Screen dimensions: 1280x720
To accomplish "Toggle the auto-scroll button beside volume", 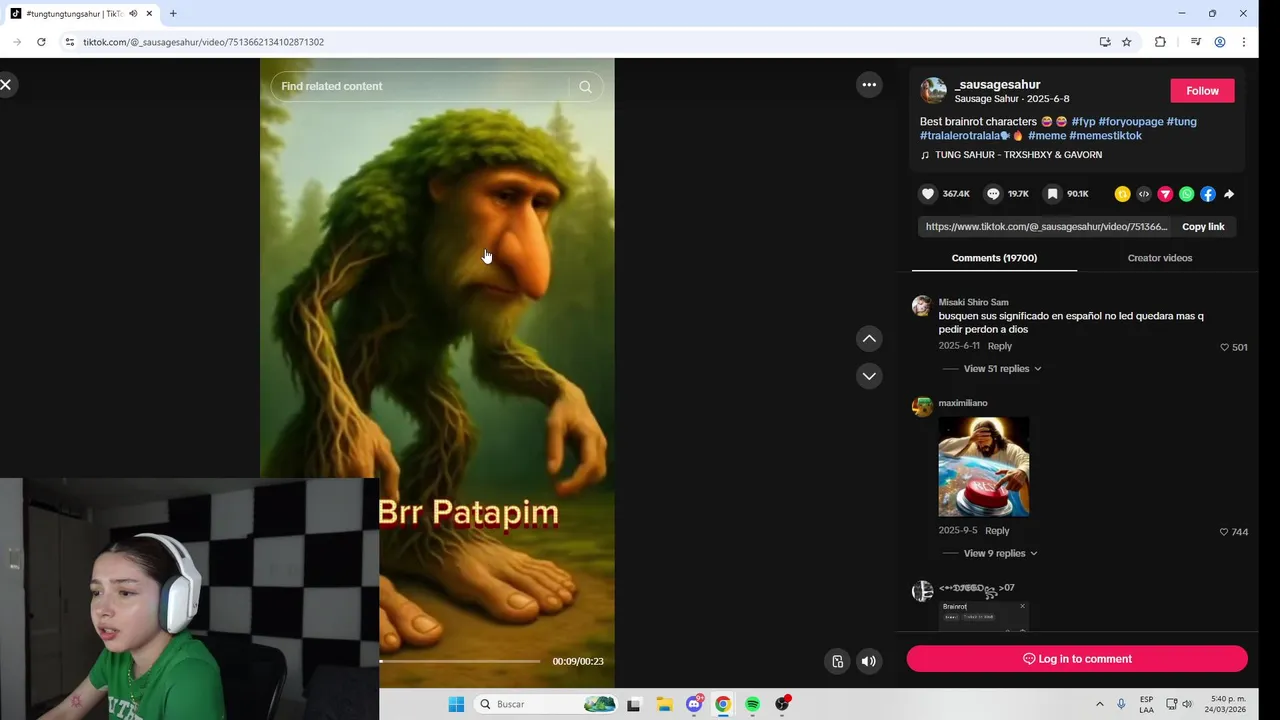I will click(x=838, y=661).
